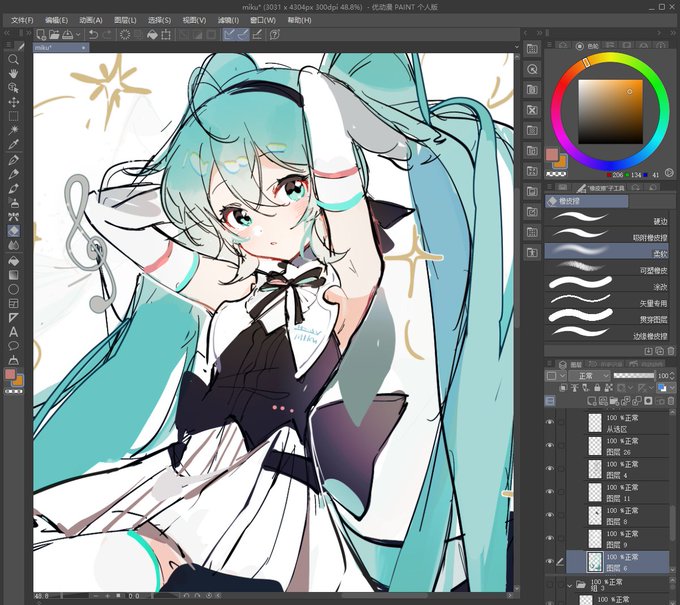Adjust the layer opacity slider

click(634, 376)
